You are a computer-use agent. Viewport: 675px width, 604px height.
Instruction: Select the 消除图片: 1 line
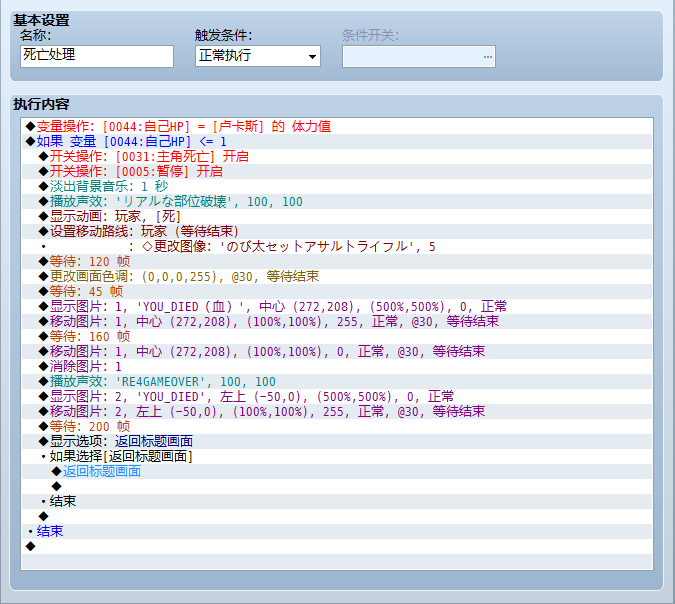pyautogui.click(x=337, y=367)
